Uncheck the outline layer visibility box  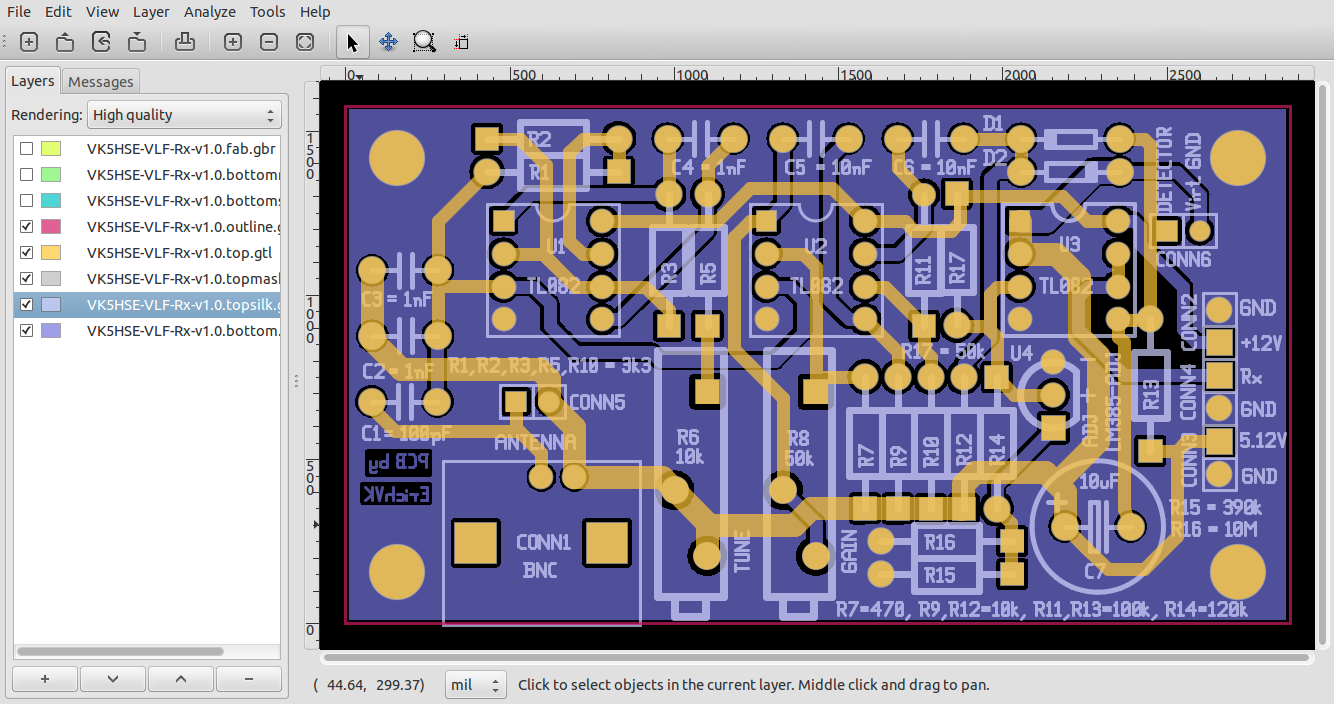click(26, 226)
